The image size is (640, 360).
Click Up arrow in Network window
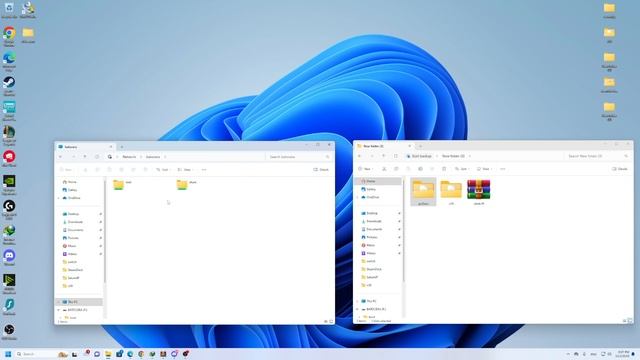(x=85, y=157)
